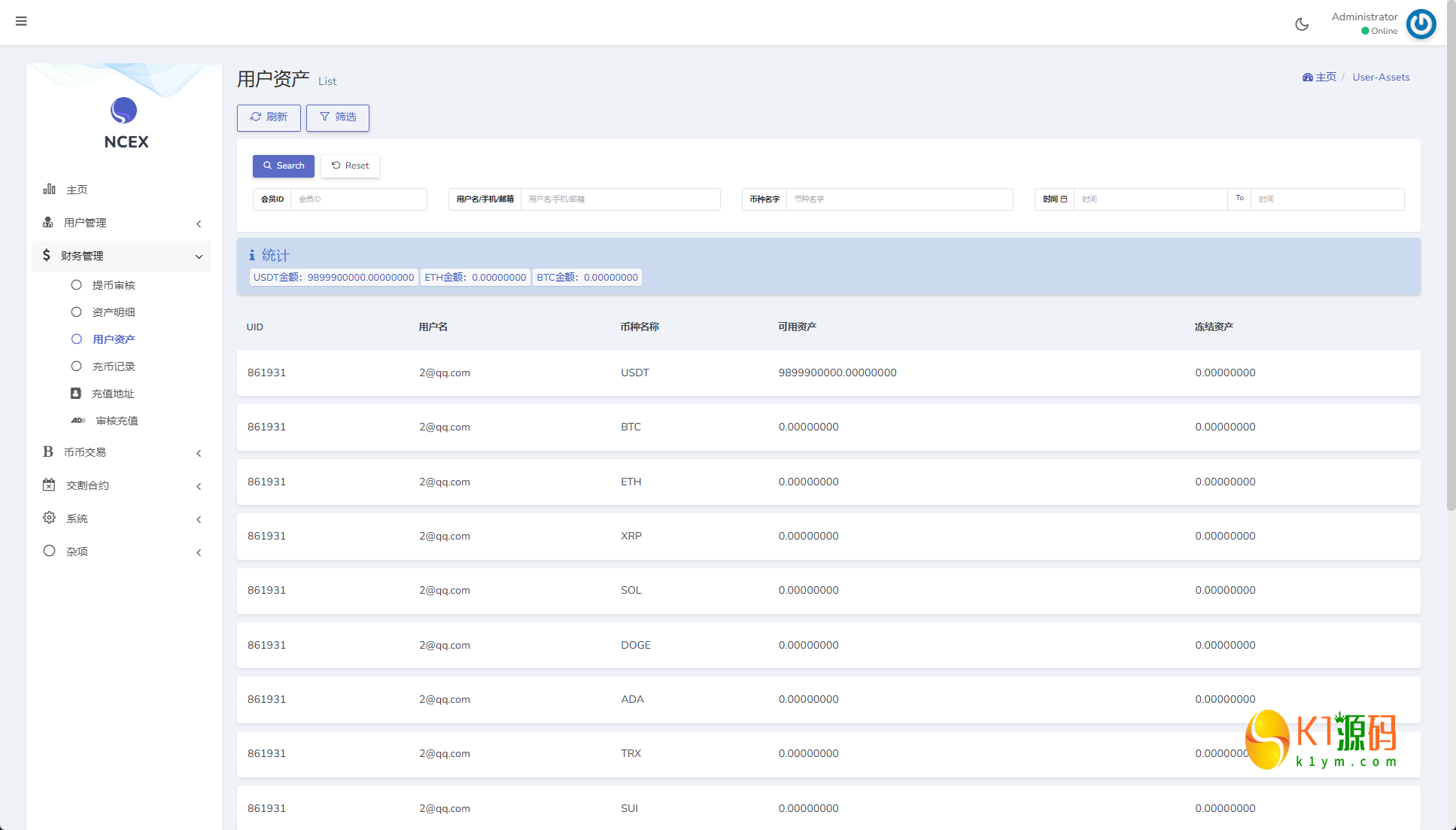Viewport: 1456px width, 830px height.
Task: Click the 2@qq.com cell in SOL row
Action: (x=445, y=590)
